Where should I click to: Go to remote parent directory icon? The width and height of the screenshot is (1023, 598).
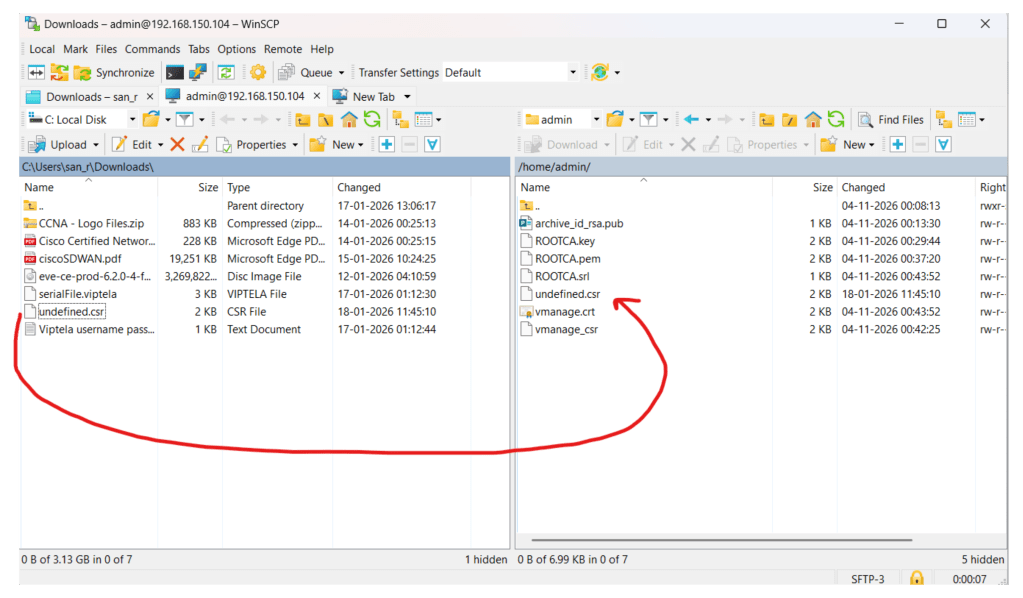click(767, 120)
